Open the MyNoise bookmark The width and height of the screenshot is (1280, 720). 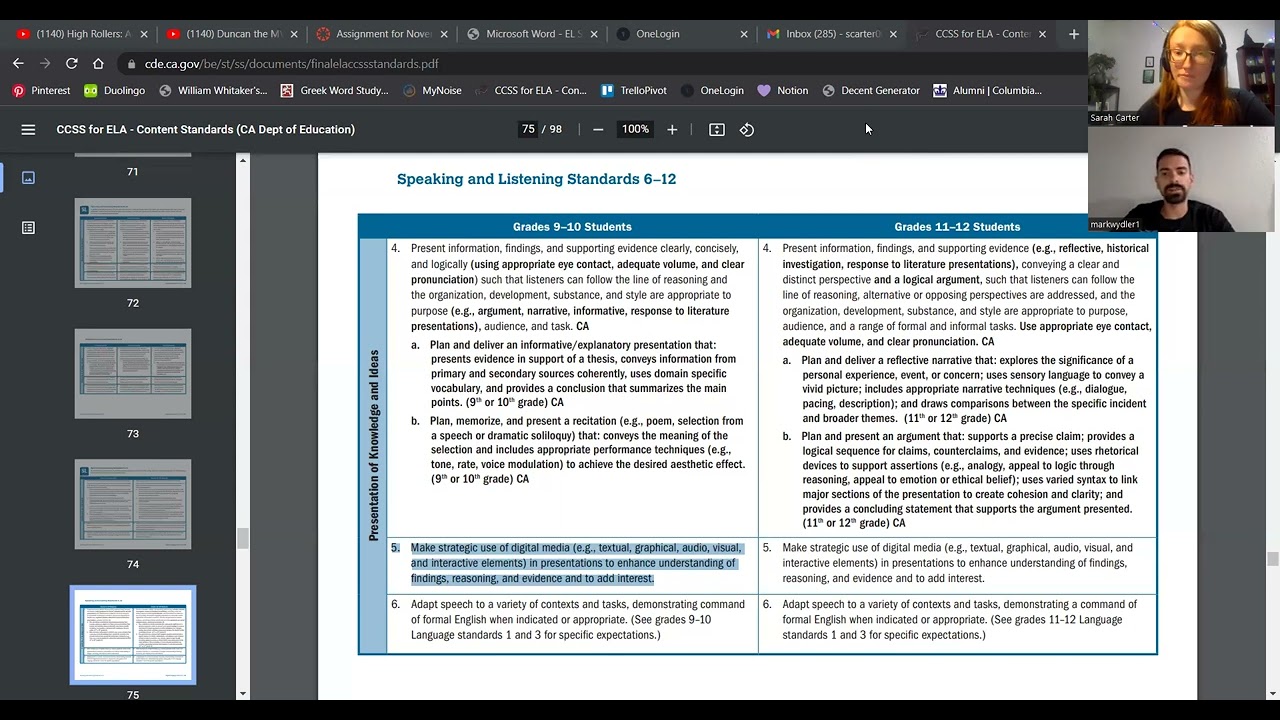432,90
